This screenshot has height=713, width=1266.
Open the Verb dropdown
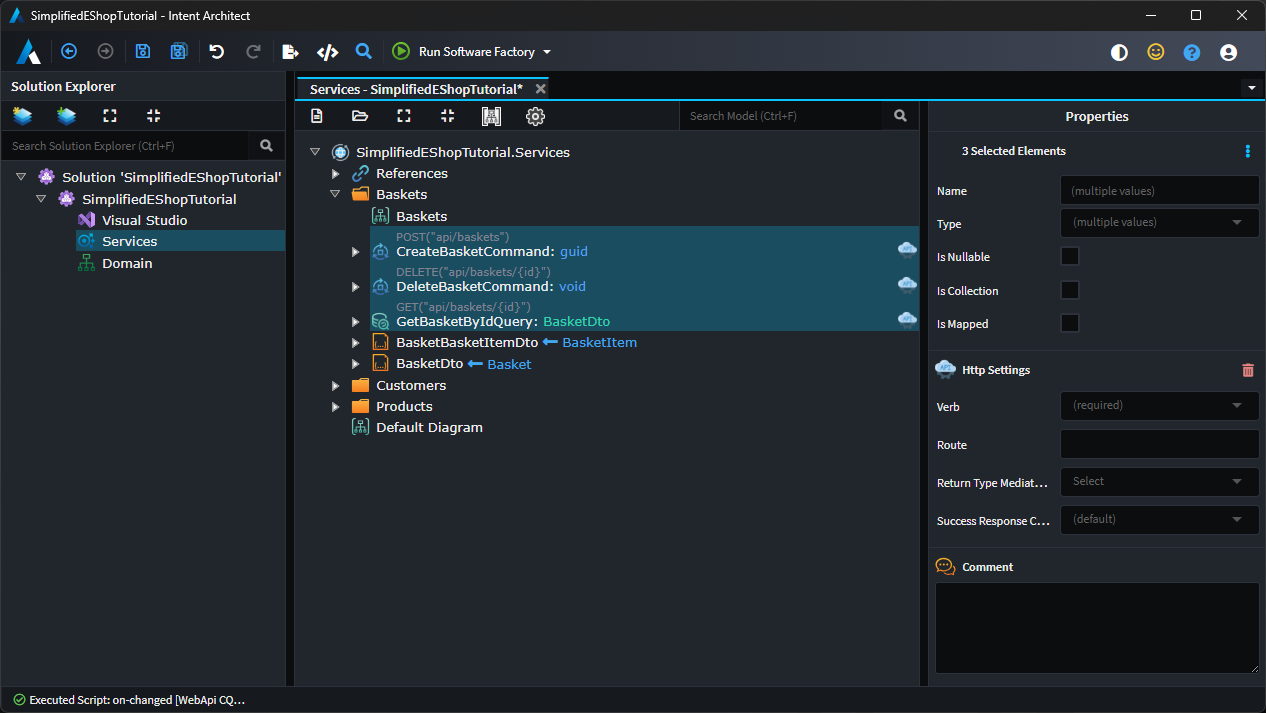tap(1159, 406)
